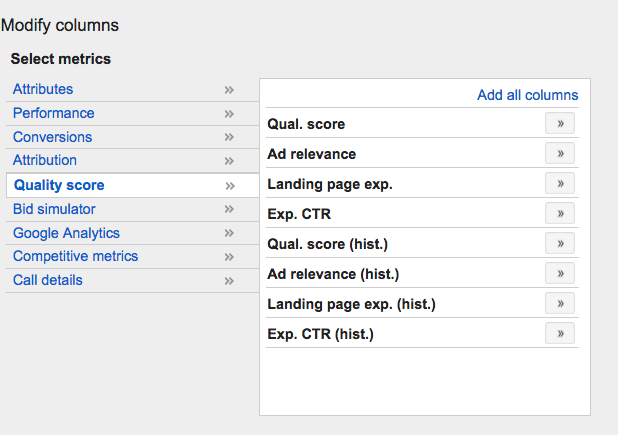Expand Attributes metrics chevron arrow
Viewport: 618px width, 435px height.
click(229, 90)
